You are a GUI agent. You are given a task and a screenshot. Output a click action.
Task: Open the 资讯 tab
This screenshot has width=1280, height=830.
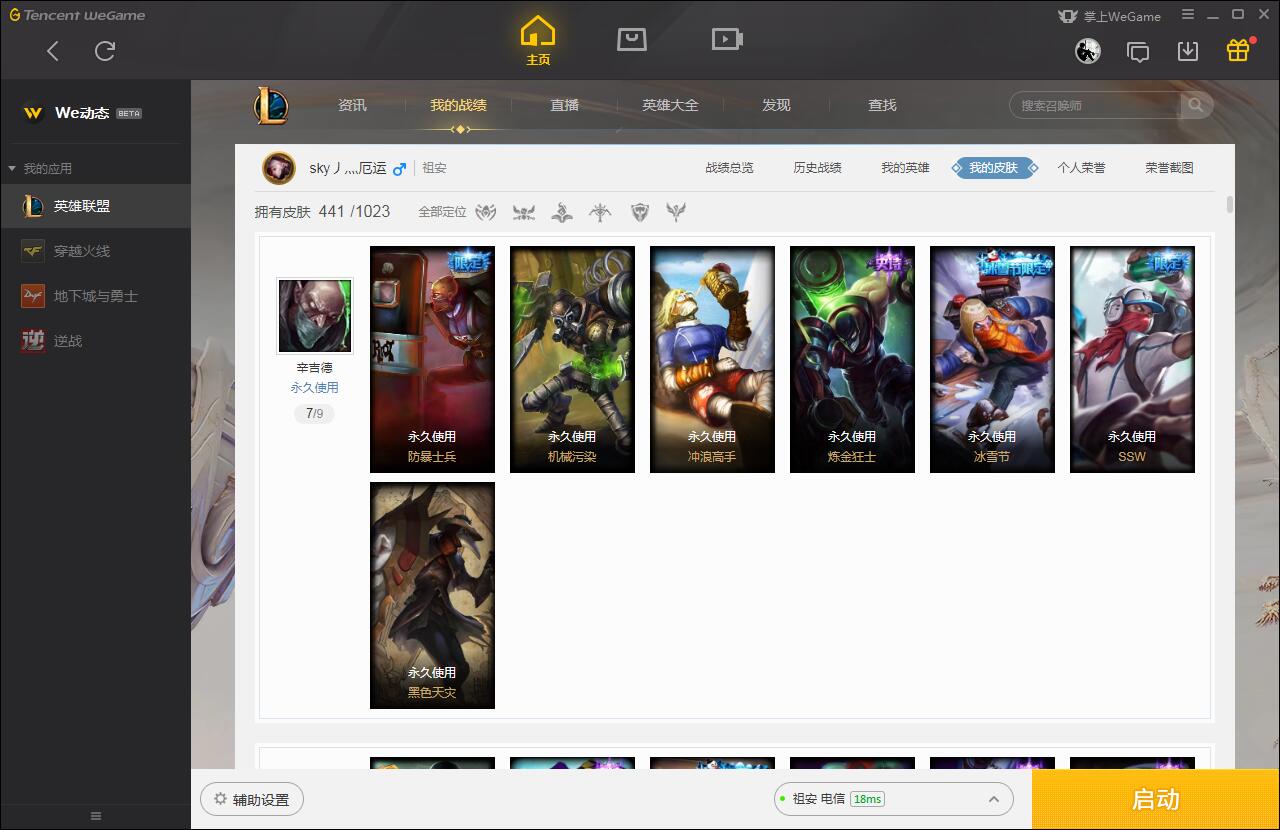pyautogui.click(x=352, y=105)
